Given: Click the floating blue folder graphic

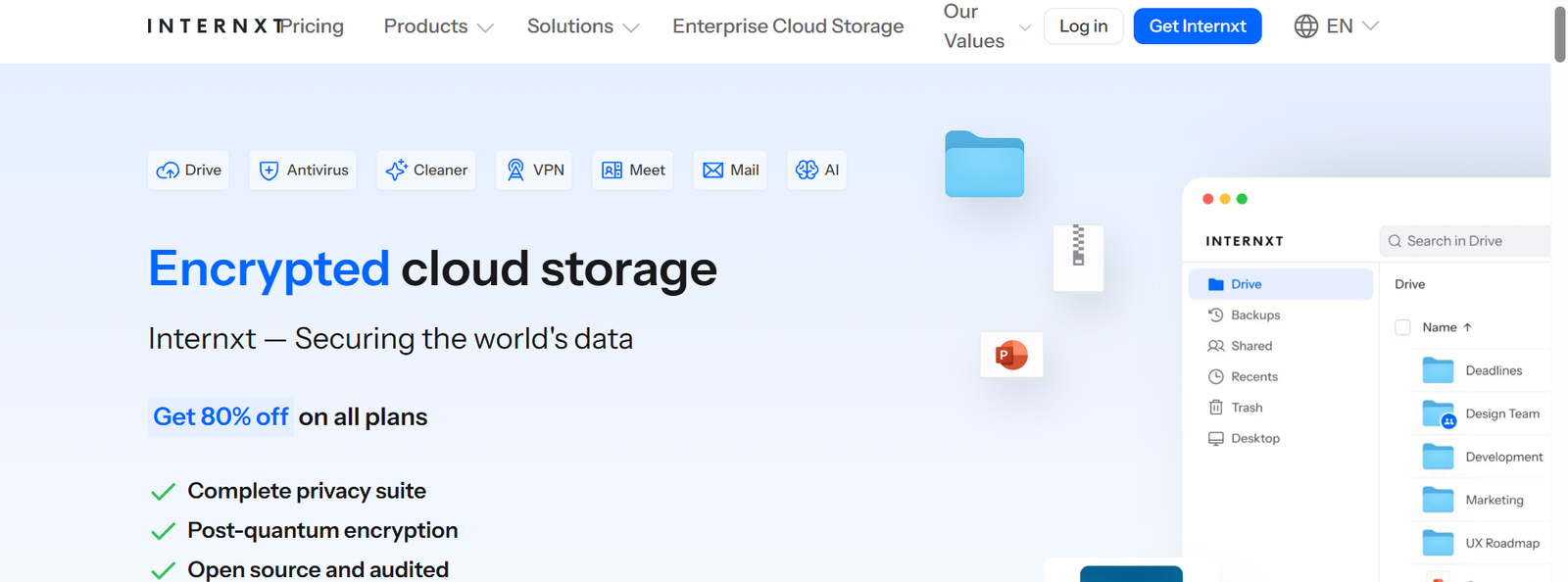Looking at the screenshot, I should click(985, 164).
